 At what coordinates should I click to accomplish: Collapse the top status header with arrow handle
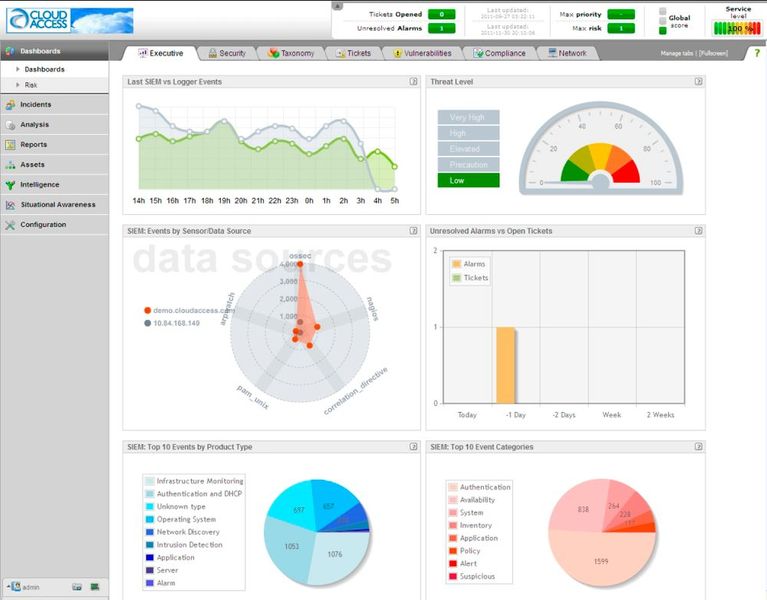[337, 6]
